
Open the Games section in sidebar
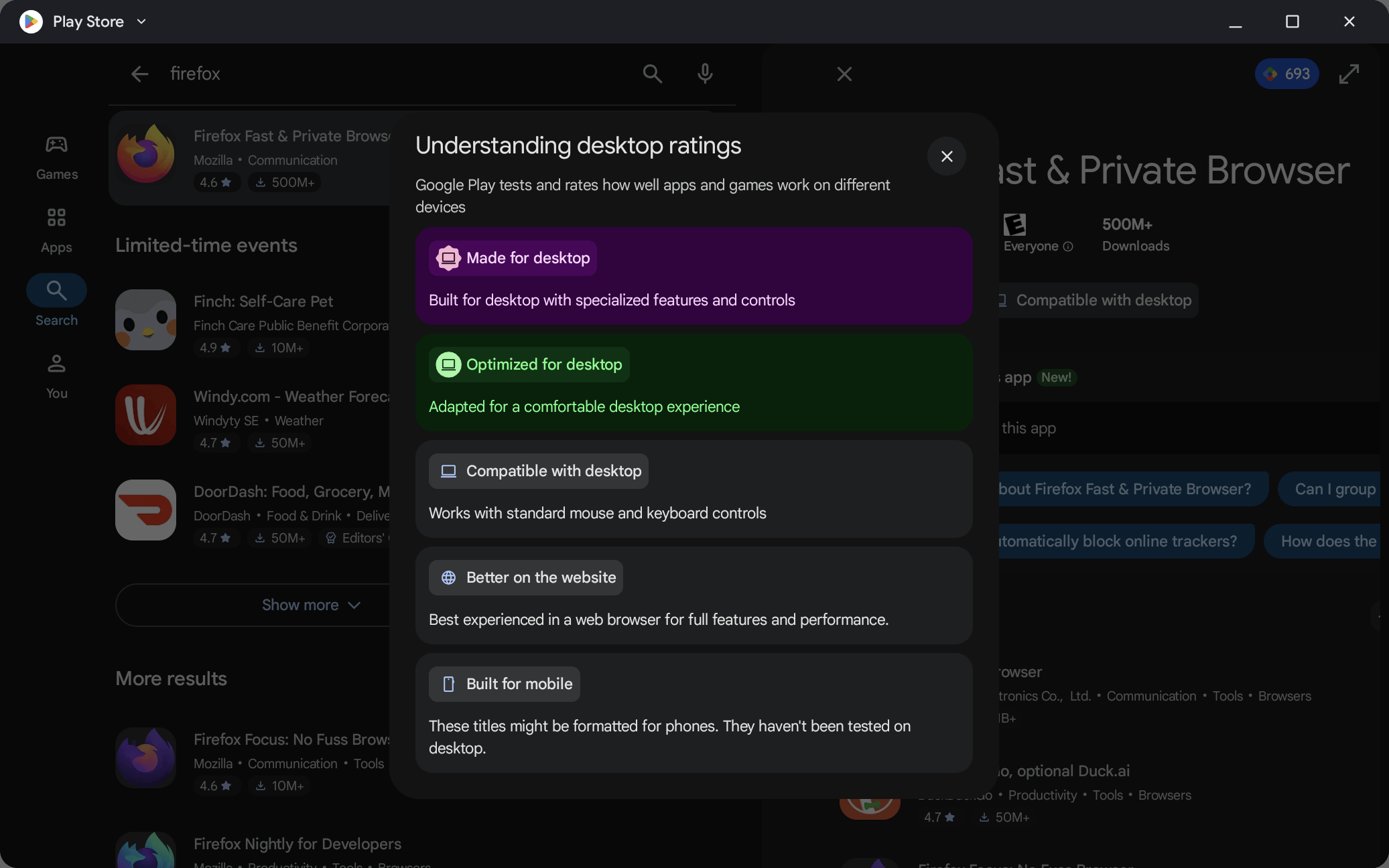pos(57,157)
